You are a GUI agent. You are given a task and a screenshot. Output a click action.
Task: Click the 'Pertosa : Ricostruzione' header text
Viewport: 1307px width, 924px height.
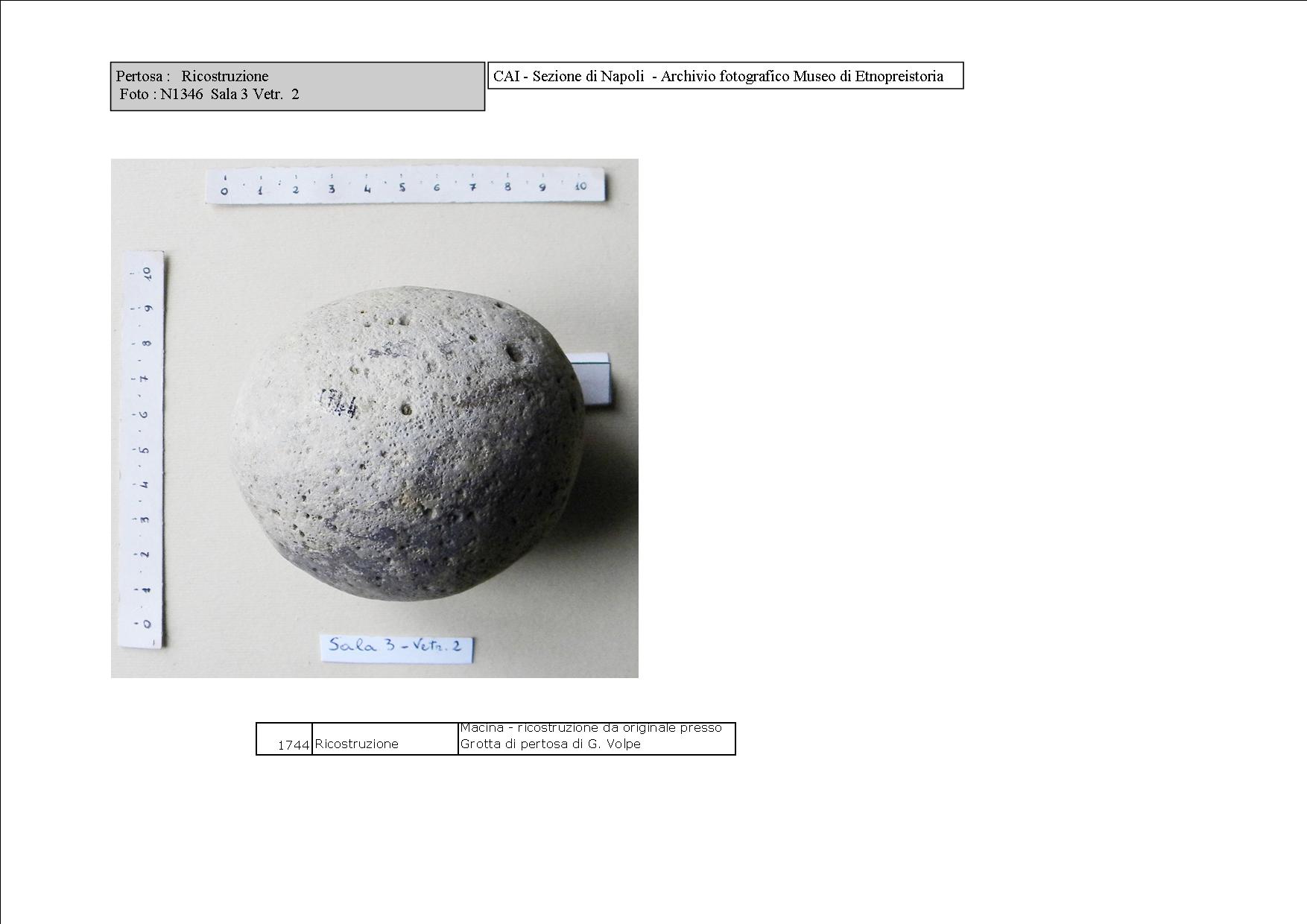192,76
